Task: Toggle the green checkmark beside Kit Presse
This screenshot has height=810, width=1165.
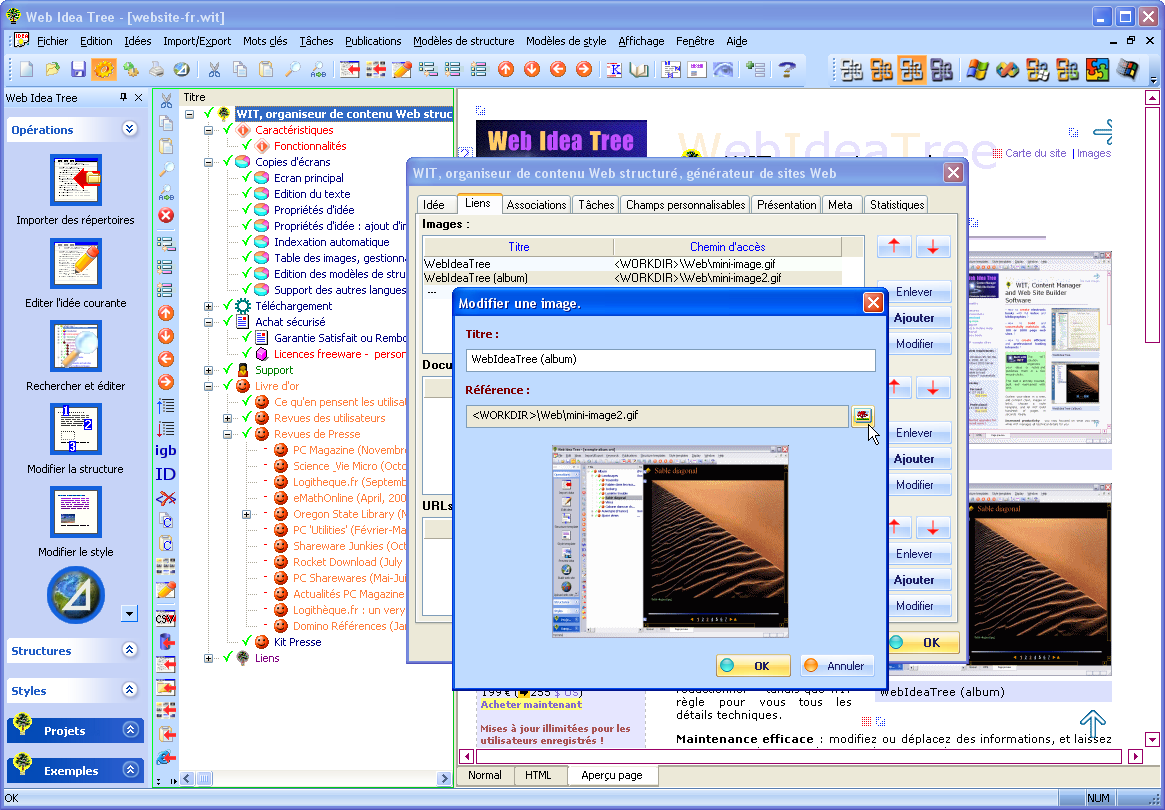Action: point(247,642)
